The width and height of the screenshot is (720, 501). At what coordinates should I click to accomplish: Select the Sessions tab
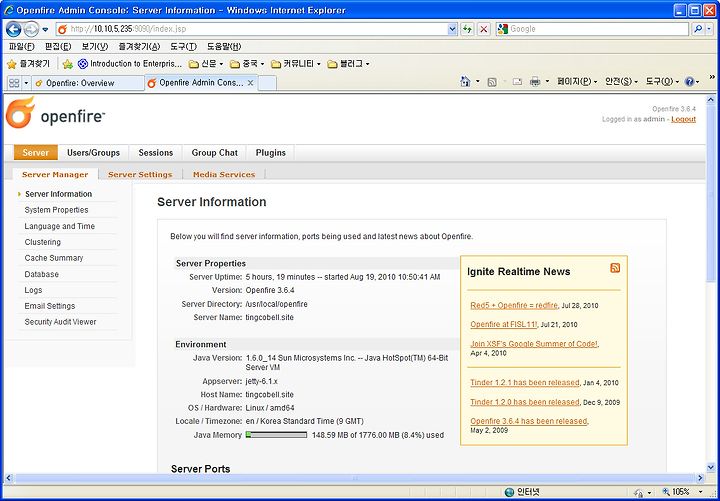156,152
